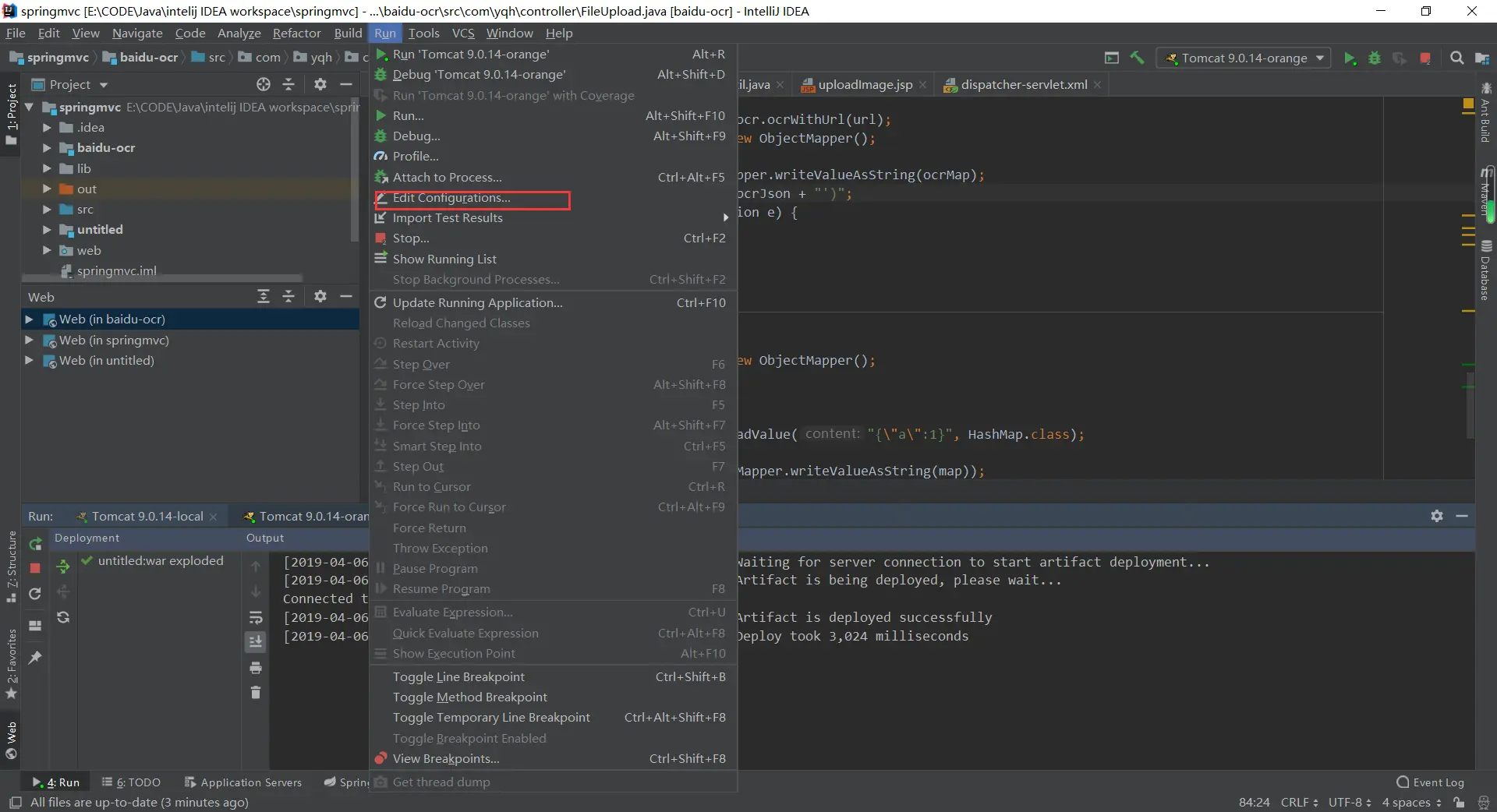Click the red Stop icon in top toolbar

point(1425,58)
